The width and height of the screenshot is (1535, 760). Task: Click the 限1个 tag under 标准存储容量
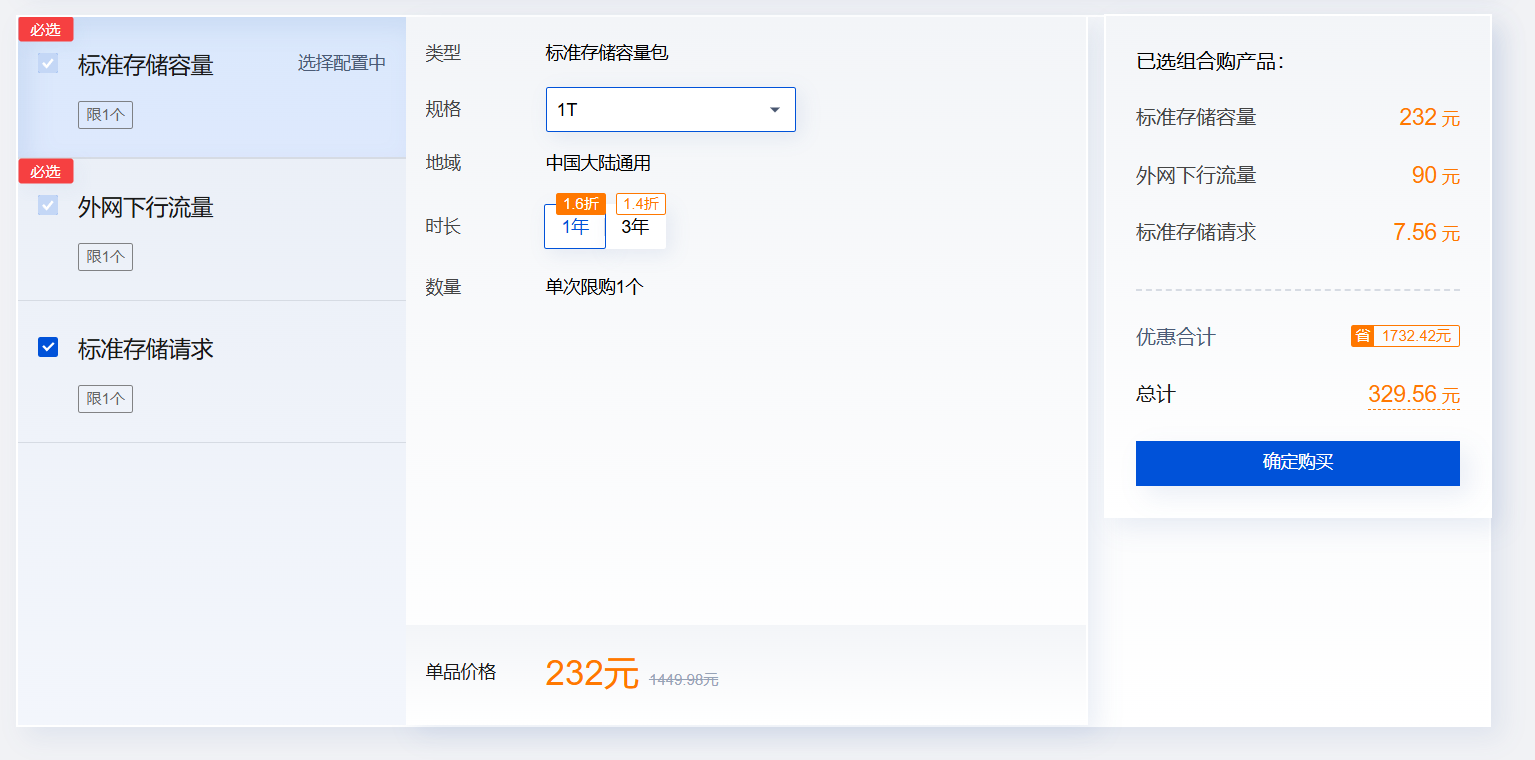(105, 114)
